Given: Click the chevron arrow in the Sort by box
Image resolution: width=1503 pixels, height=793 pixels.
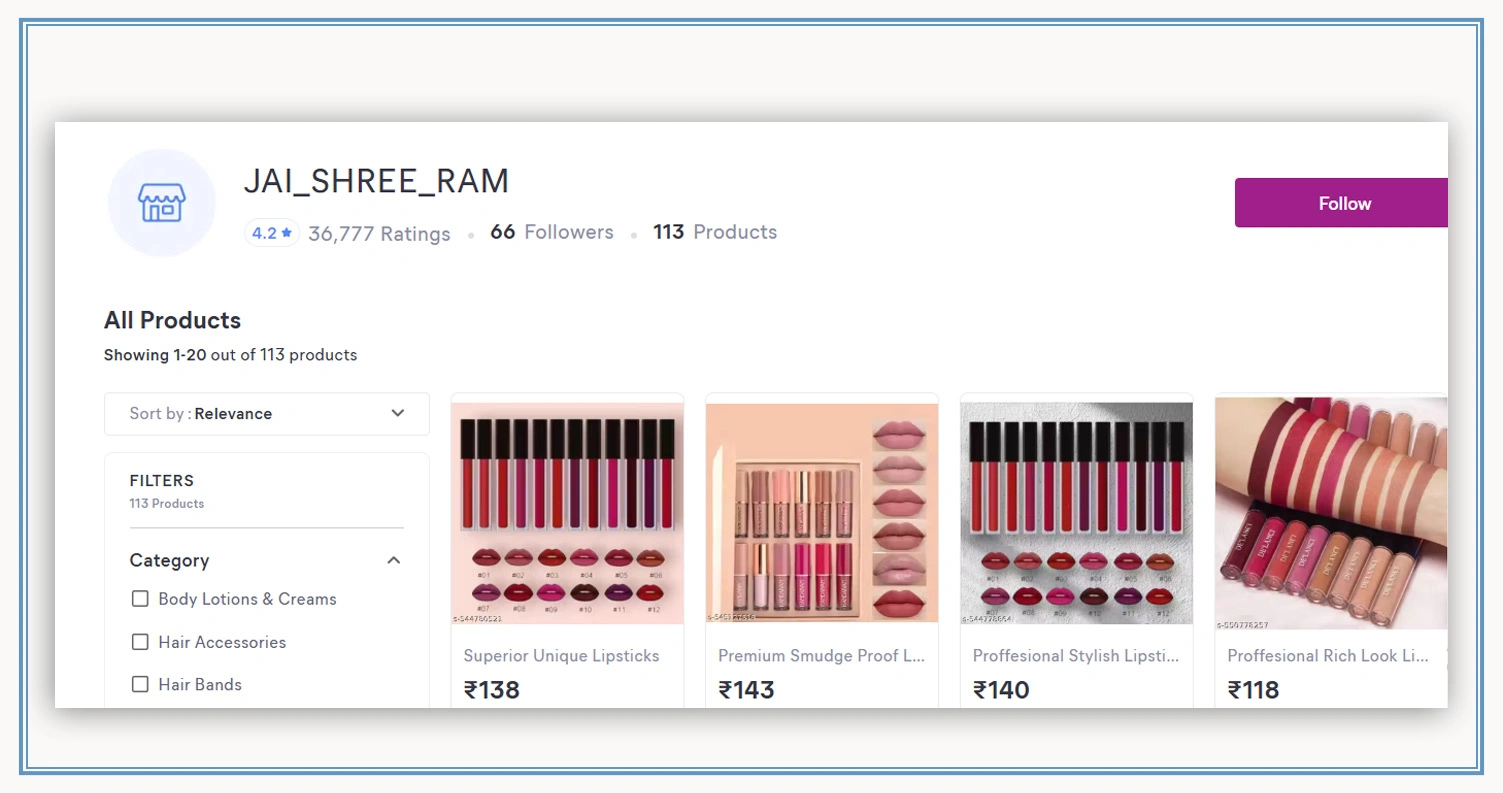Looking at the screenshot, I should pyautogui.click(x=398, y=413).
